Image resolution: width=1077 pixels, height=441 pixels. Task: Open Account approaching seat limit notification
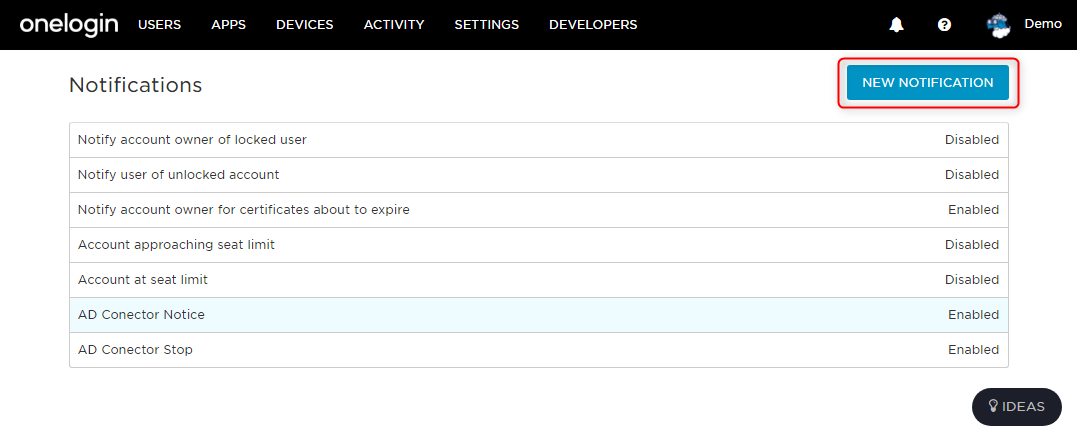[538, 245]
